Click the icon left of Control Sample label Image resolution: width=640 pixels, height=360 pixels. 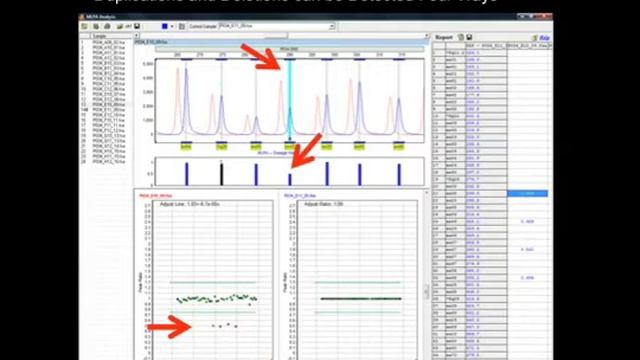[x=182, y=27]
